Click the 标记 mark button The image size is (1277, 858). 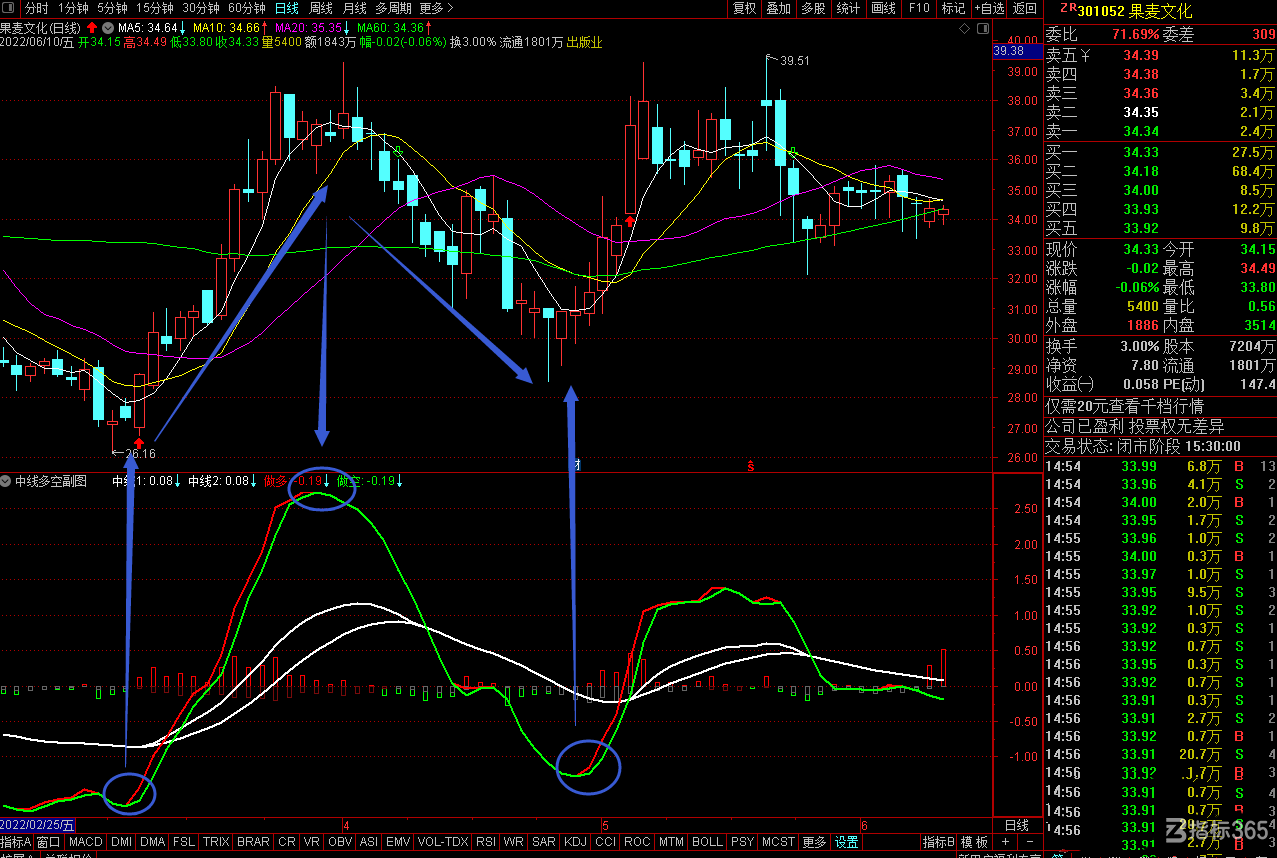(x=953, y=8)
